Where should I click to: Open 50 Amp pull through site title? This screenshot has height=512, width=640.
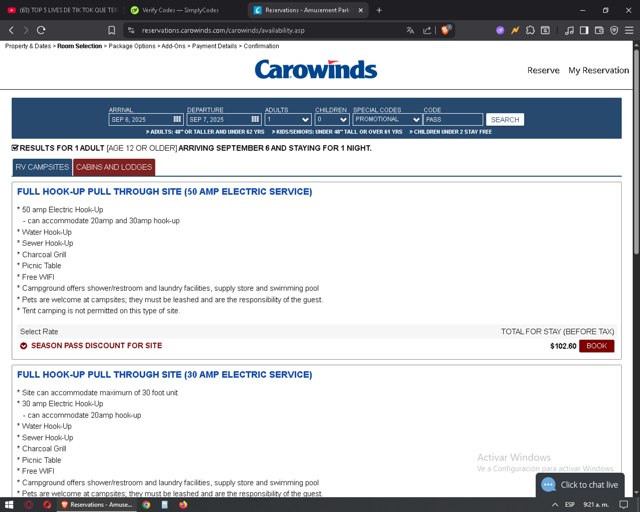(x=164, y=191)
